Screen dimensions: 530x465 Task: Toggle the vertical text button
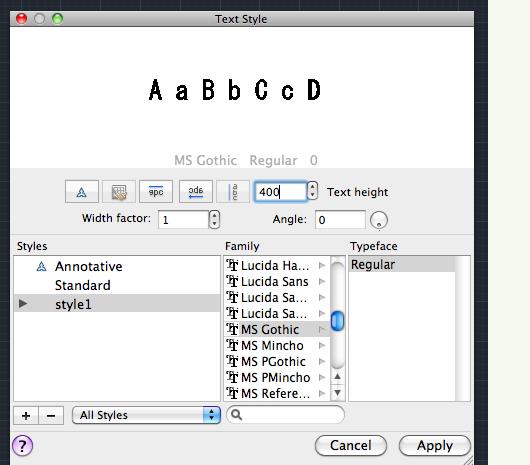click(x=233, y=192)
